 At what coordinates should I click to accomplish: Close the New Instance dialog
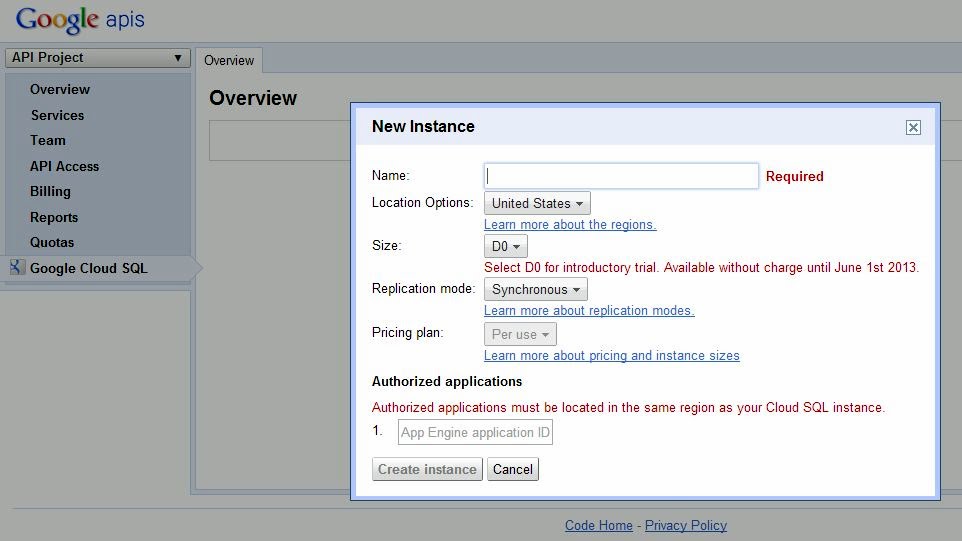912,127
